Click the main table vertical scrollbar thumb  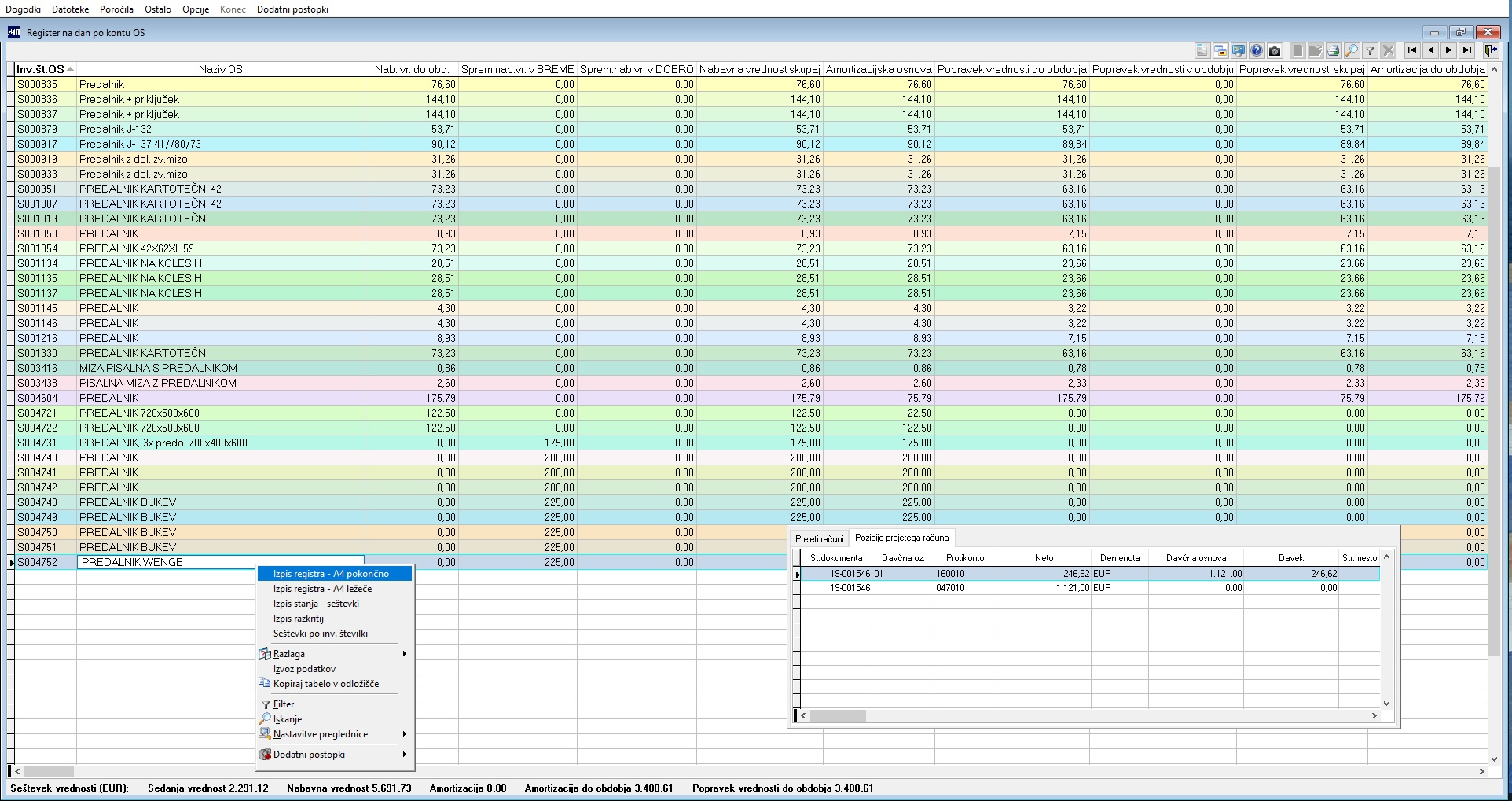coord(1494,412)
